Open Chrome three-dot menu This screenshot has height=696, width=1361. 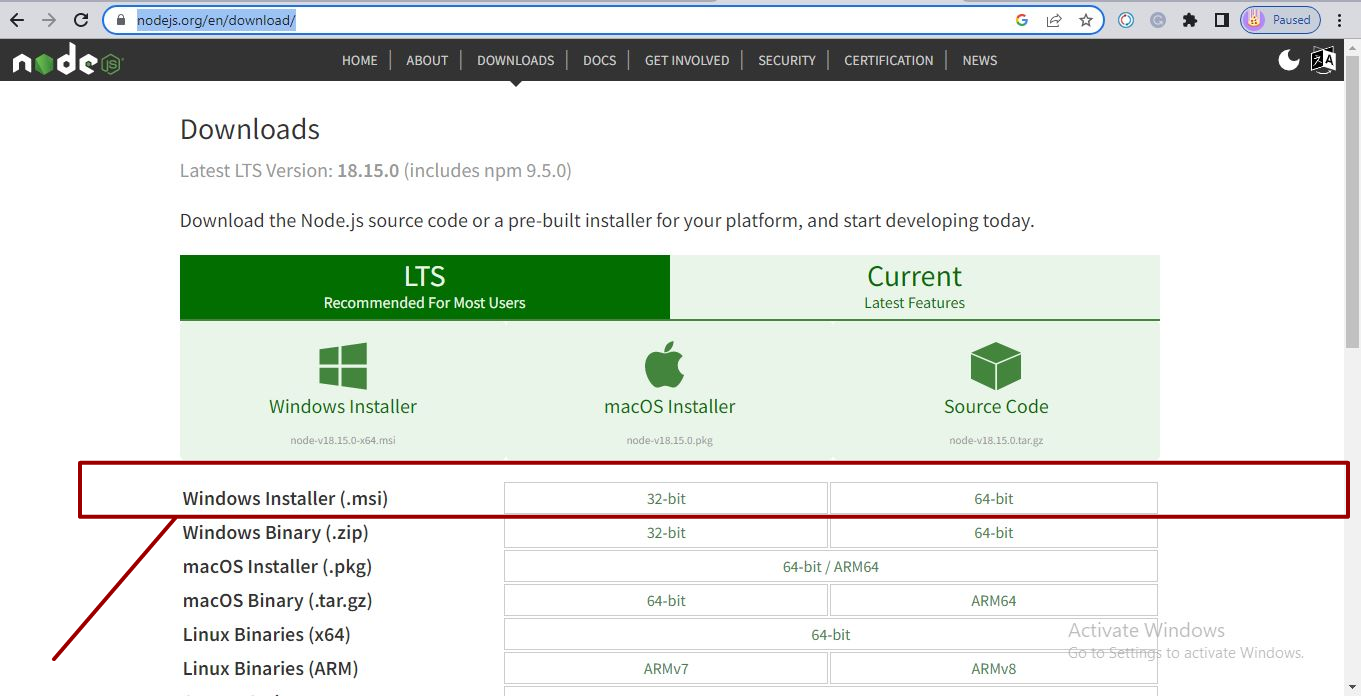click(x=1340, y=20)
